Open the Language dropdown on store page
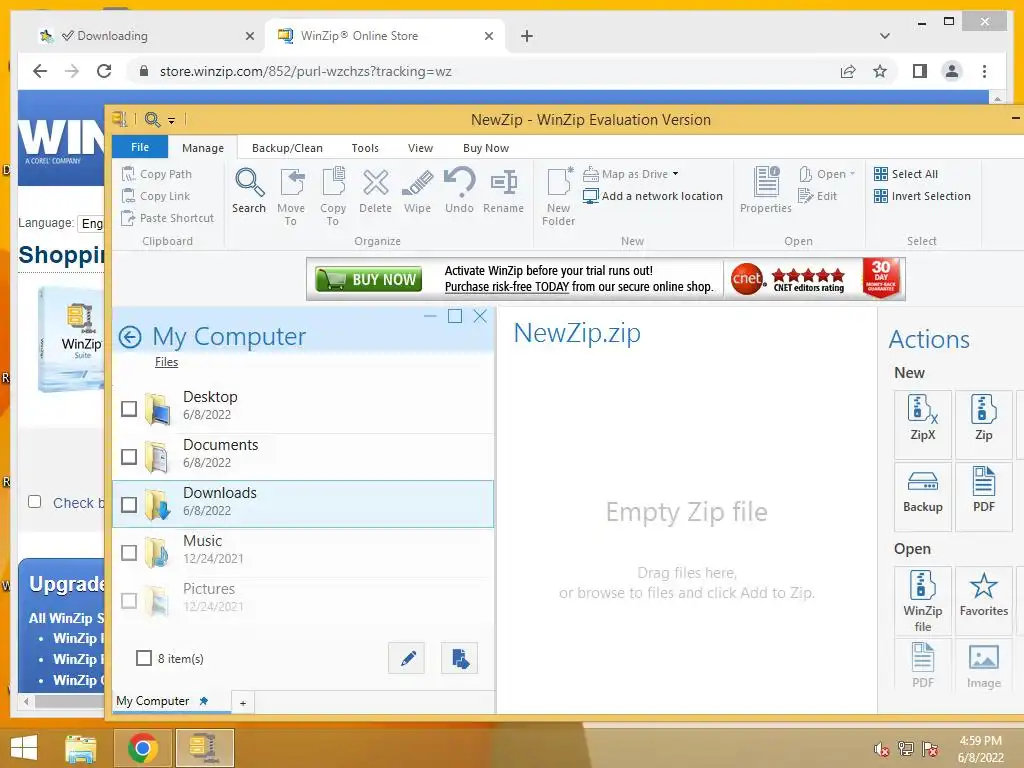 (91, 223)
